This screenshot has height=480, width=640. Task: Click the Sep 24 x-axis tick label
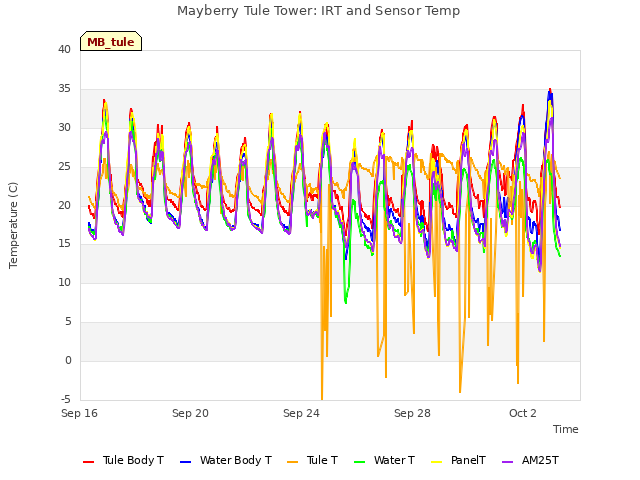tap(301, 413)
